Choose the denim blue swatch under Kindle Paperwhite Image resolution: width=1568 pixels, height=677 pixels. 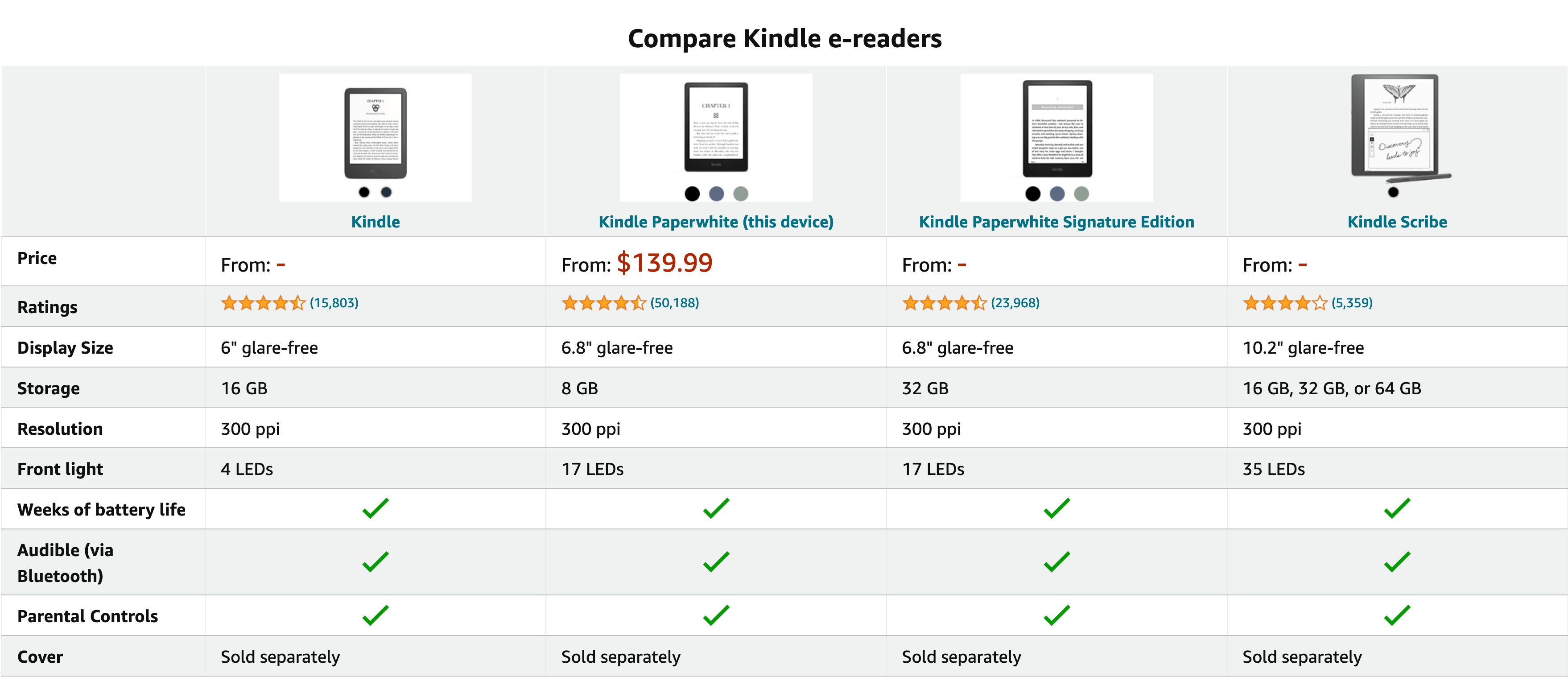716,194
